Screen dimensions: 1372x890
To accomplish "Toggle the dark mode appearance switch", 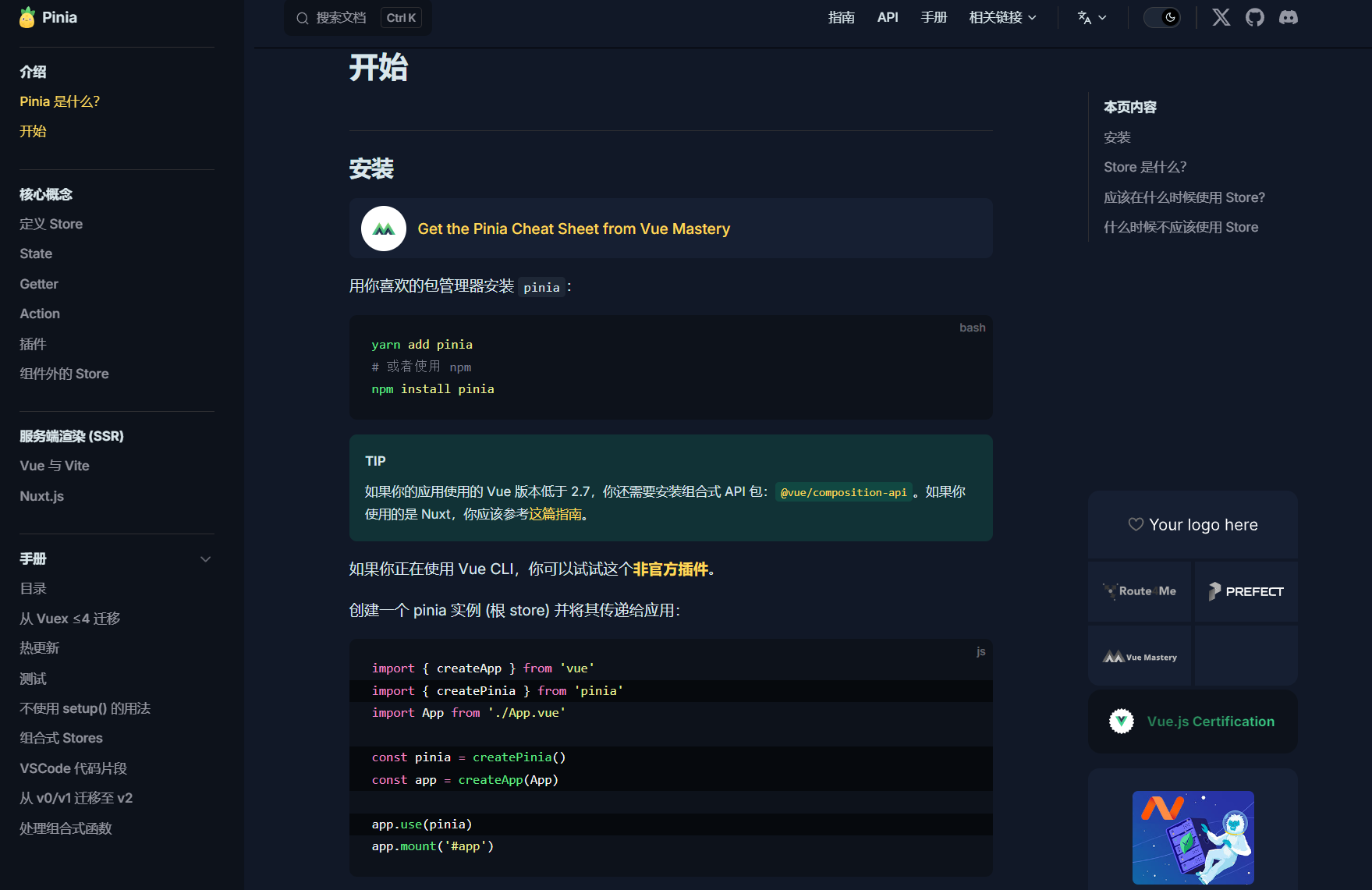I will tap(1162, 17).
